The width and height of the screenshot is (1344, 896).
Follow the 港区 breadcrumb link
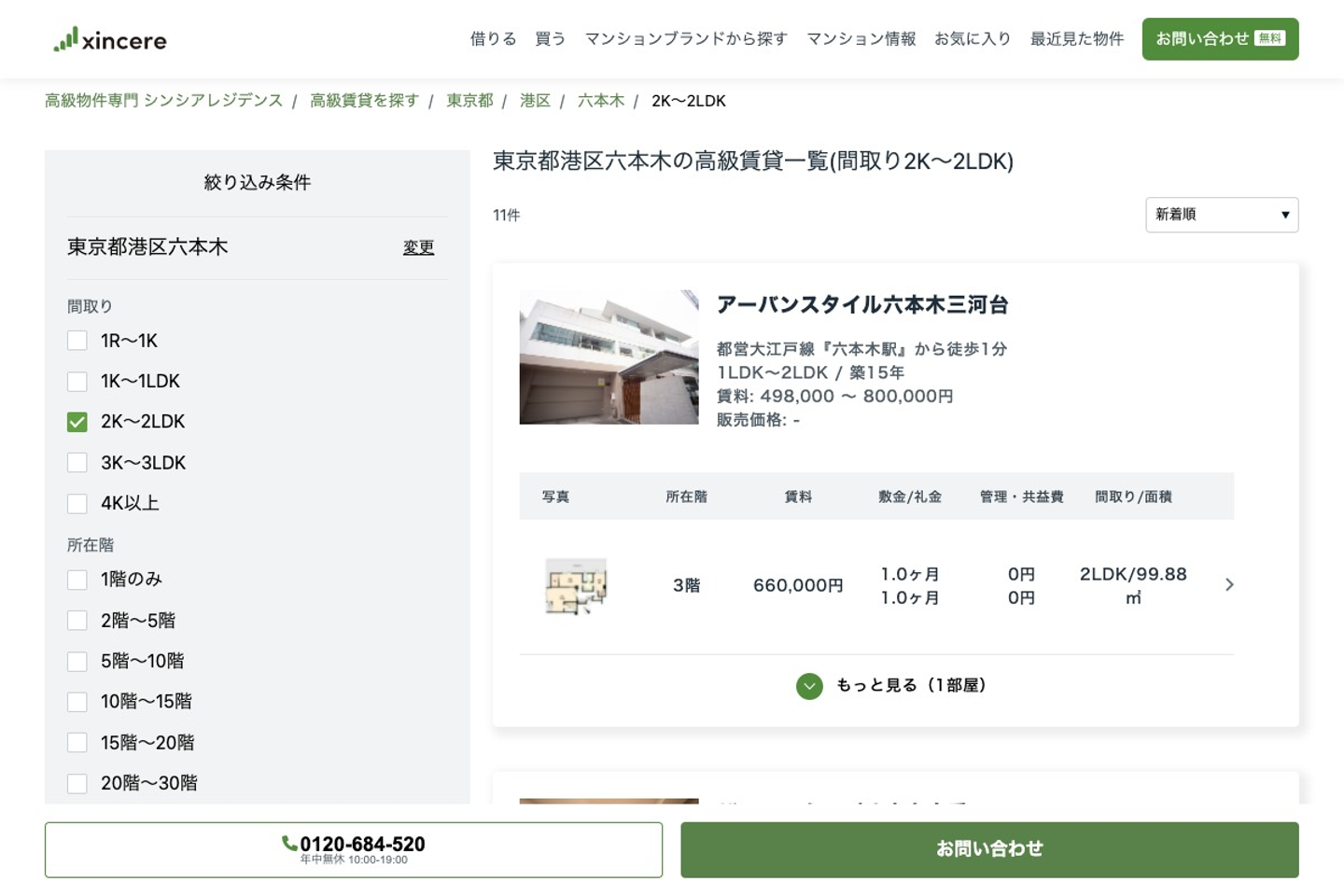pos(535,101)
